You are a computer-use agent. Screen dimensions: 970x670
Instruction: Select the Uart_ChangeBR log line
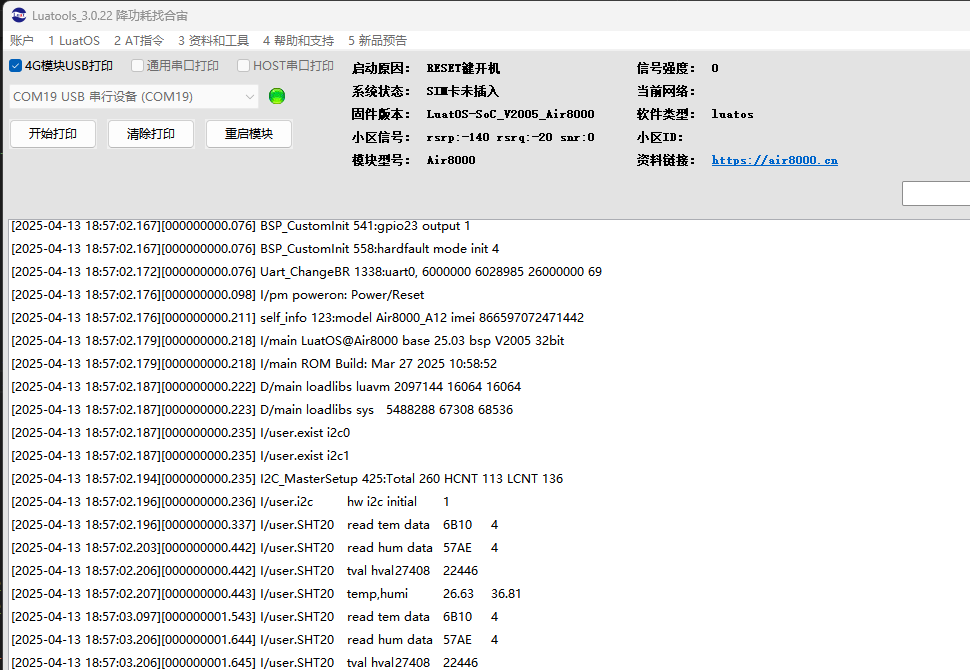(x=306, y=272)
